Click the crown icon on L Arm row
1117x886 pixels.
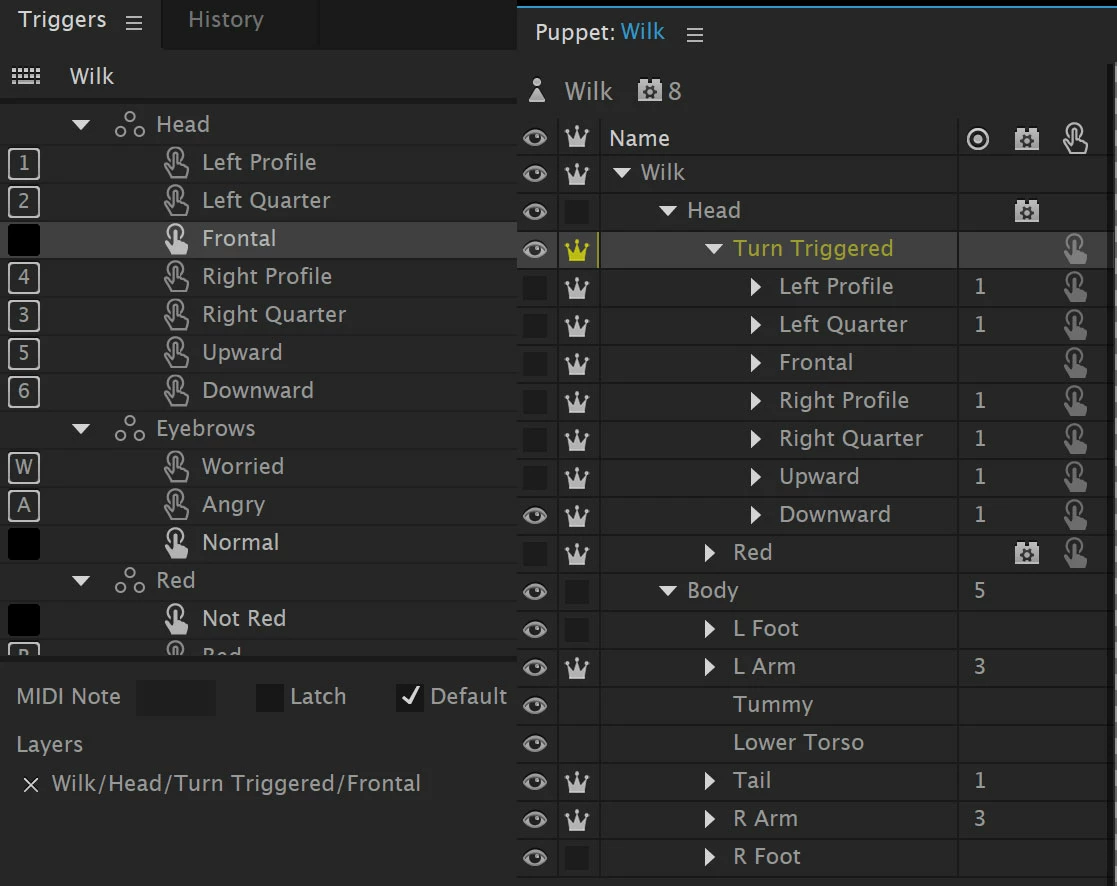(x=577, y=667)
